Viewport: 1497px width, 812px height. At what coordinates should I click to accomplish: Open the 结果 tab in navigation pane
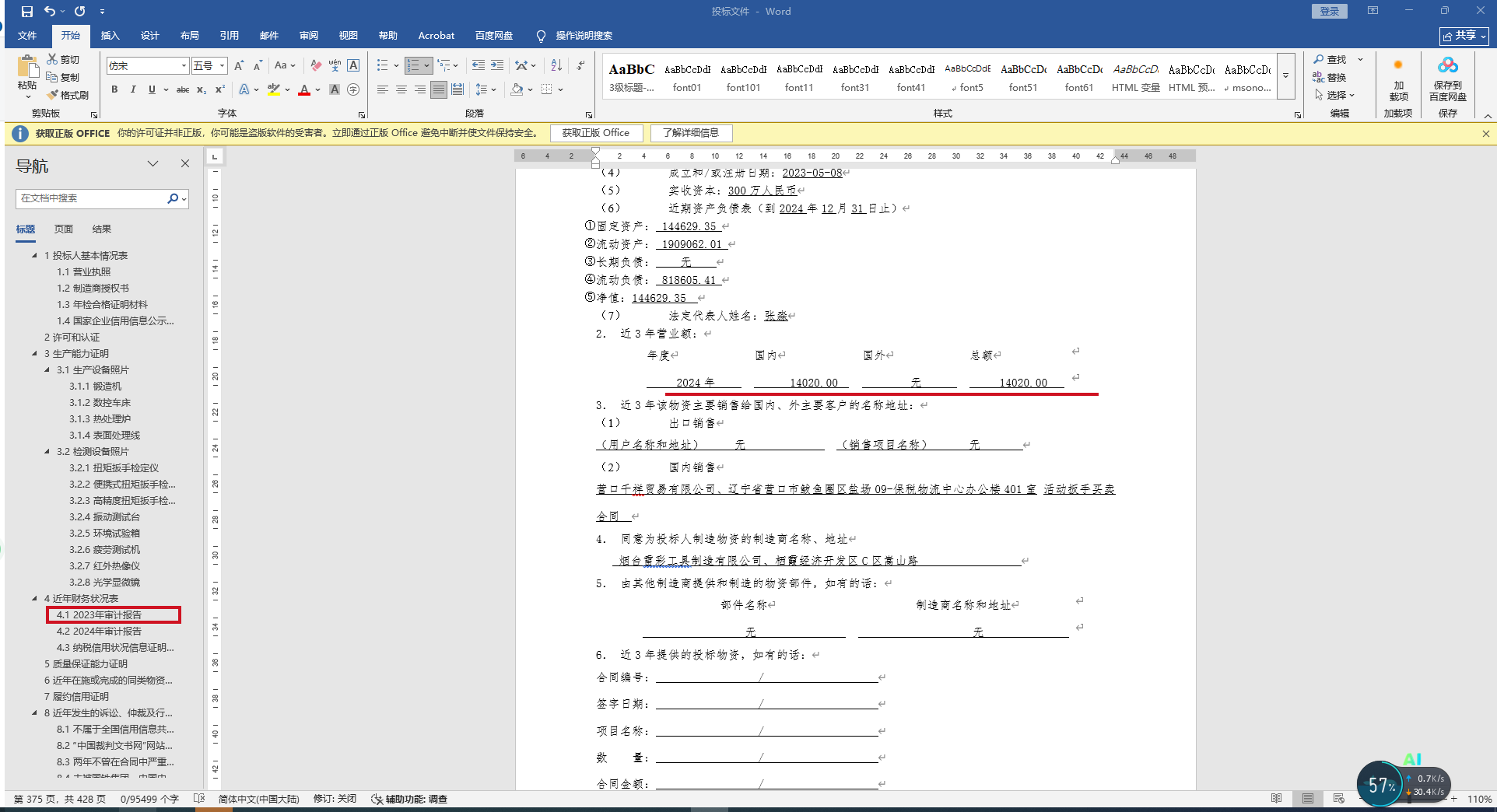102,229
